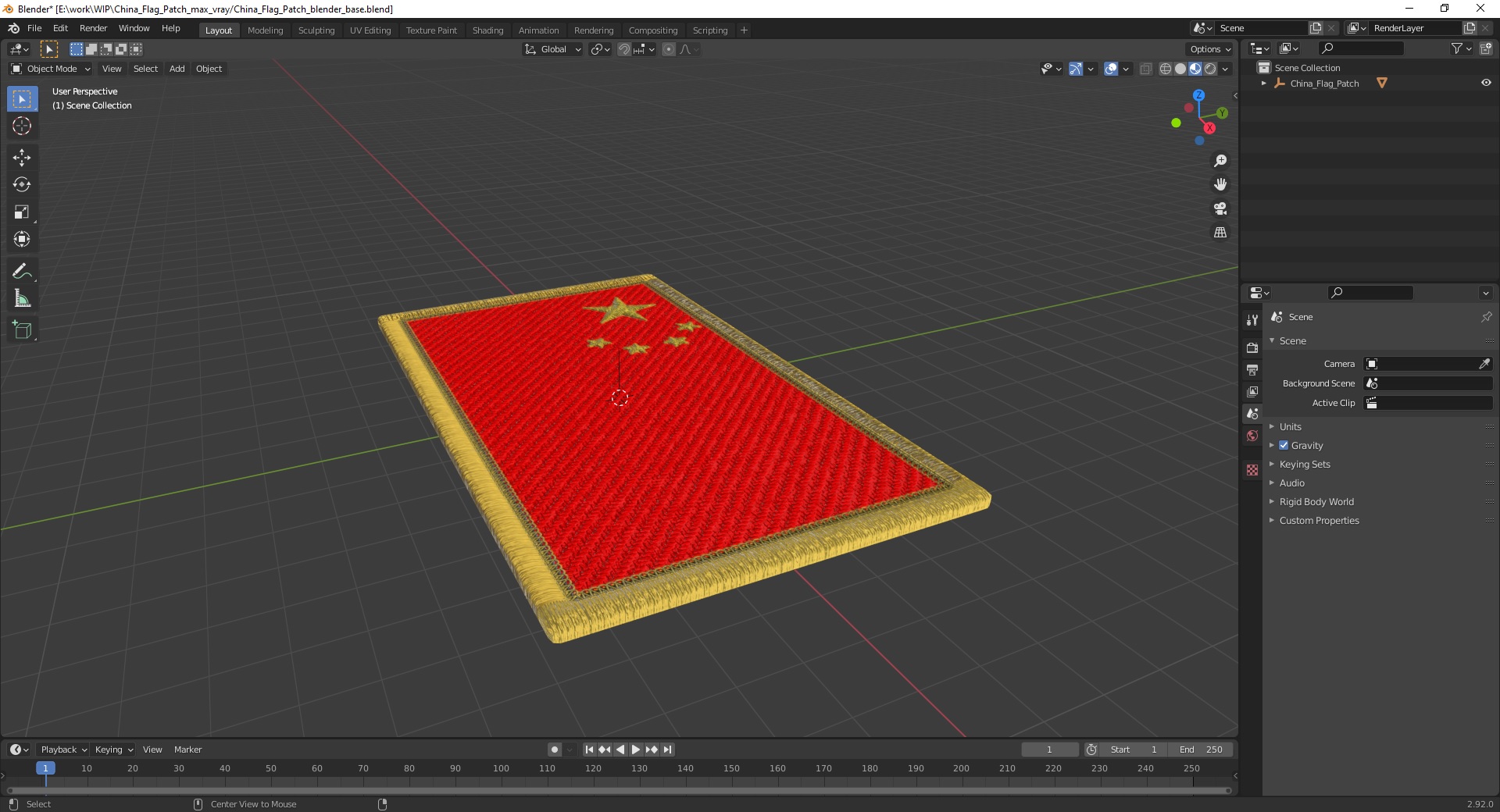This screenshot has height=812, width=1500.
Task: Click the current frame number field
Action: (x=1049, y=750)
